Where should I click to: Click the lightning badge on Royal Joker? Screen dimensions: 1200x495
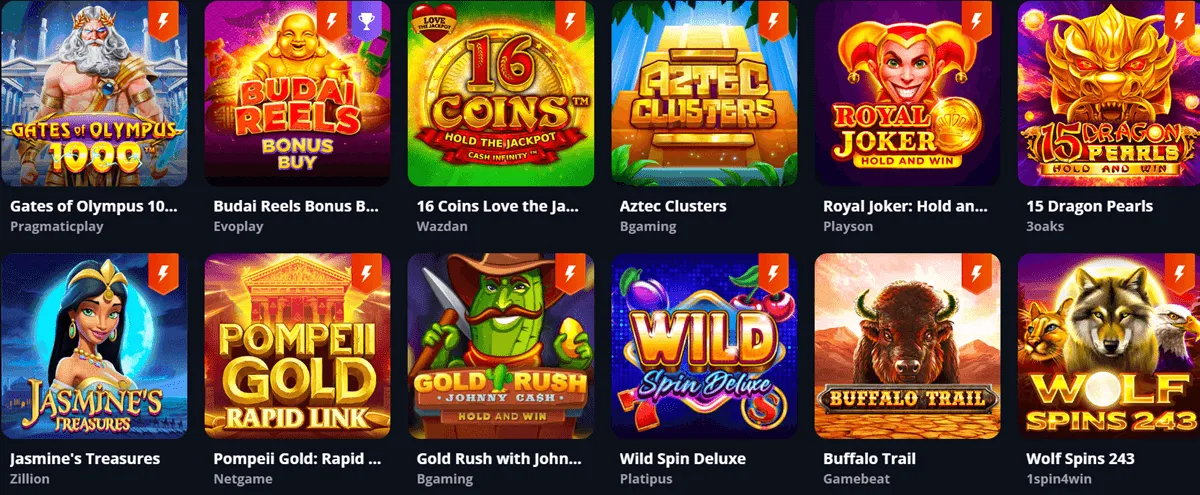[977, 19]
